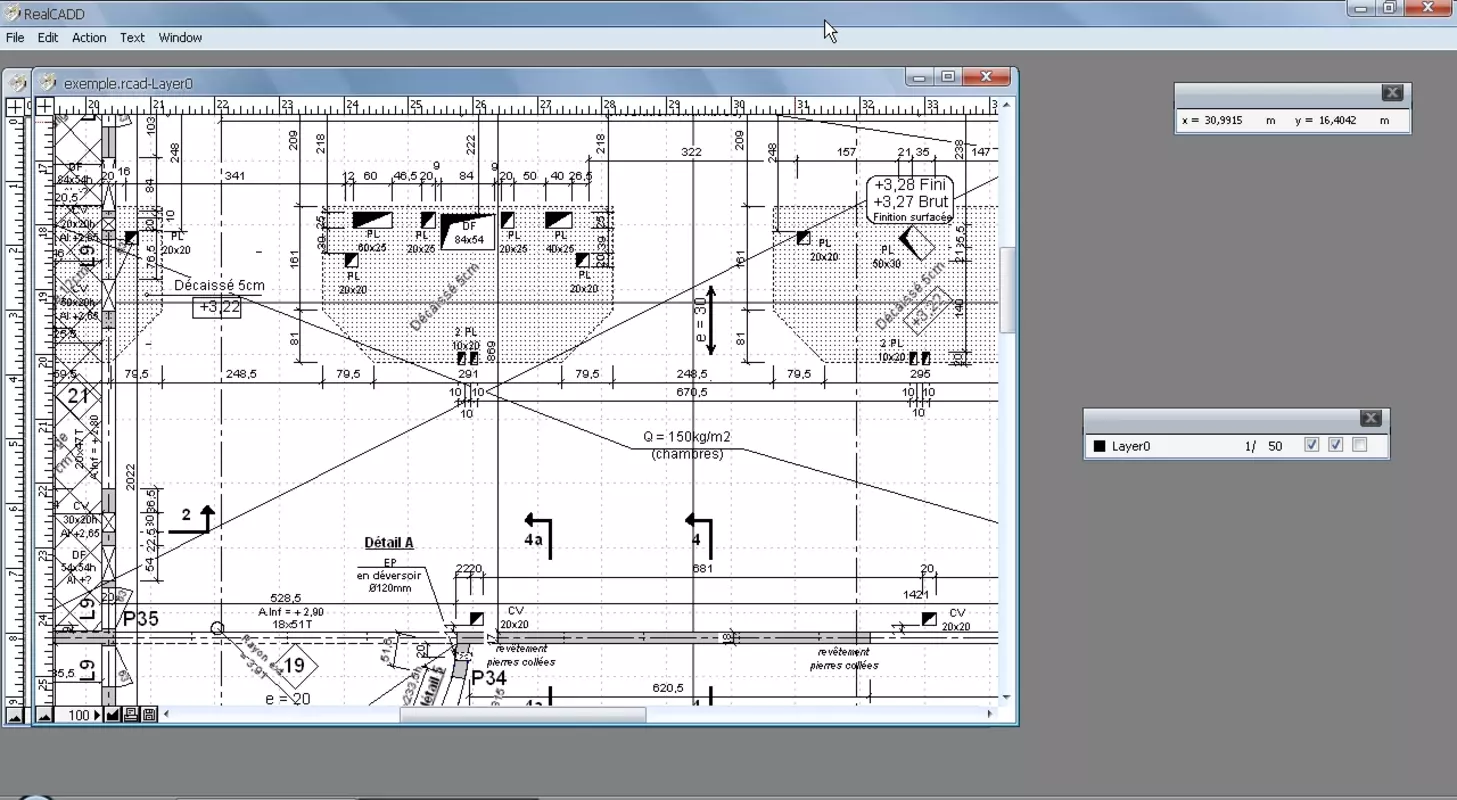Open the Window menu
Viewport: 1457px width, 800px height.
pyautogui.click(x=180, y=38)
